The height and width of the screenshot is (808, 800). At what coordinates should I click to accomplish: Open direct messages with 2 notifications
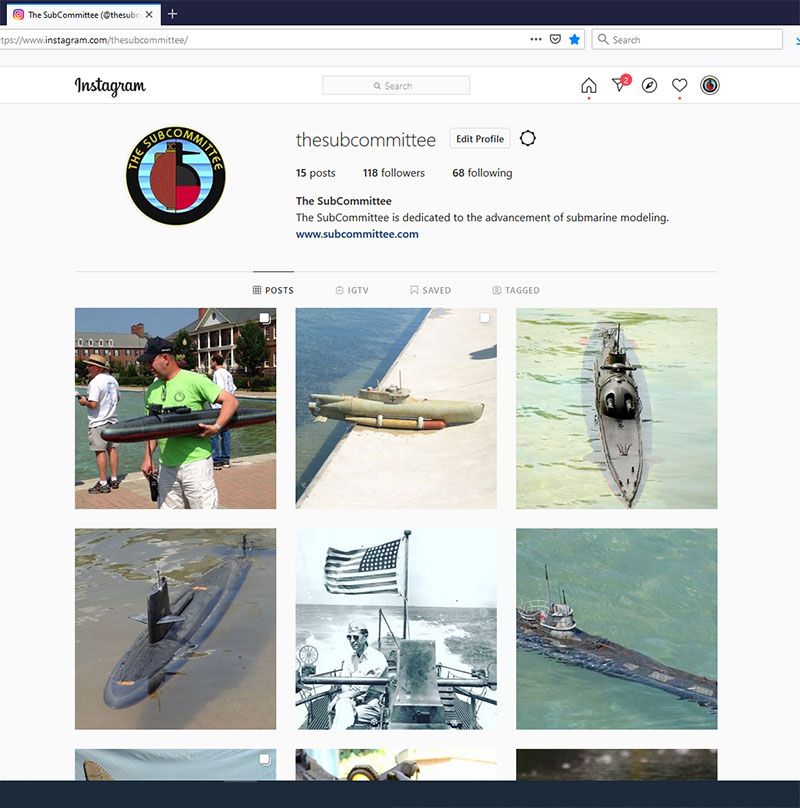[x=619, y=86]
